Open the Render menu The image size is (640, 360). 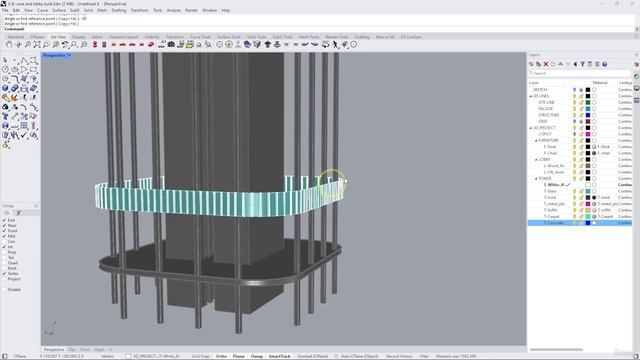(x=191, y=10)
